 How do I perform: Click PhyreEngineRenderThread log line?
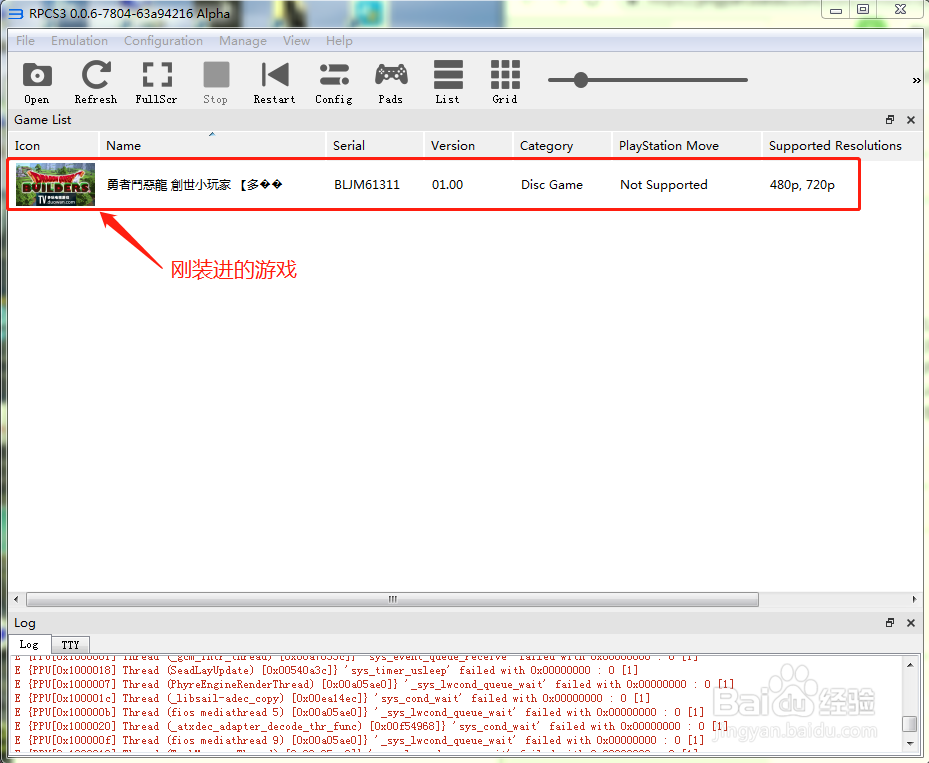[374, 684]
